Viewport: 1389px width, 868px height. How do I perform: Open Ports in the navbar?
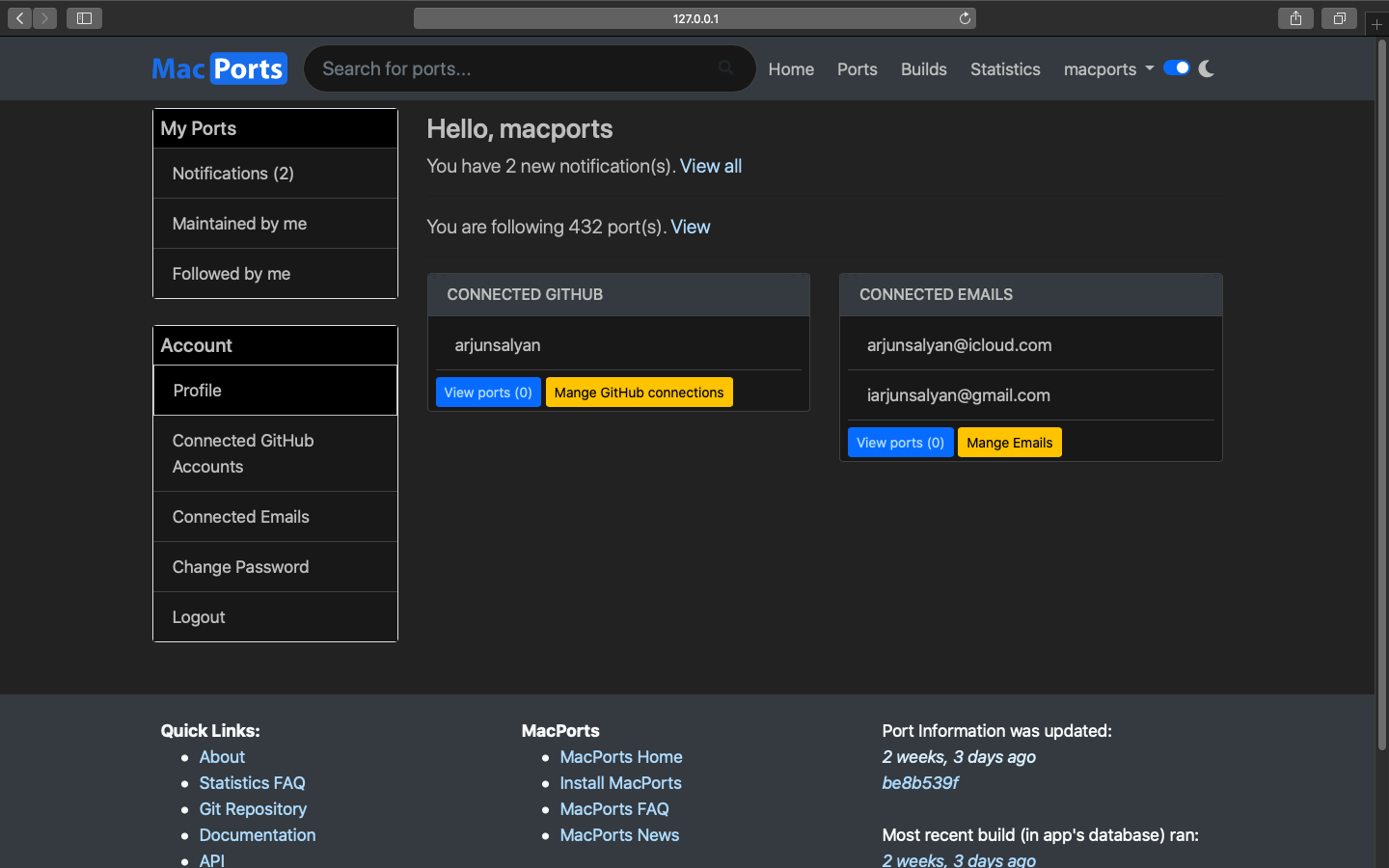click(x=858, y=69)
